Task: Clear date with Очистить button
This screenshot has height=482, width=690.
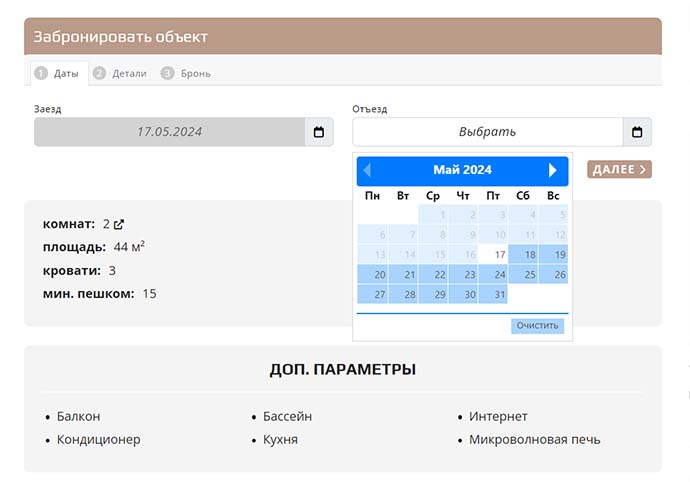Action: 539,326
